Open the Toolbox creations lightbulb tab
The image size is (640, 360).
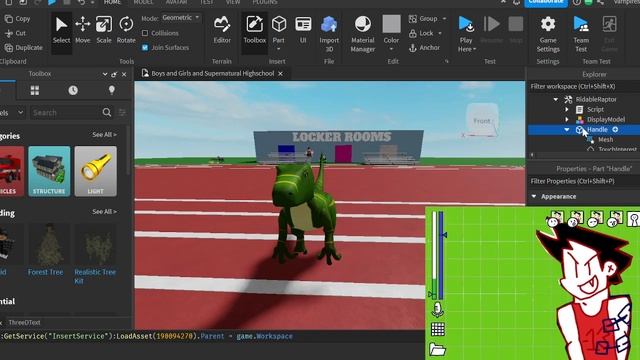click(111, 90)
